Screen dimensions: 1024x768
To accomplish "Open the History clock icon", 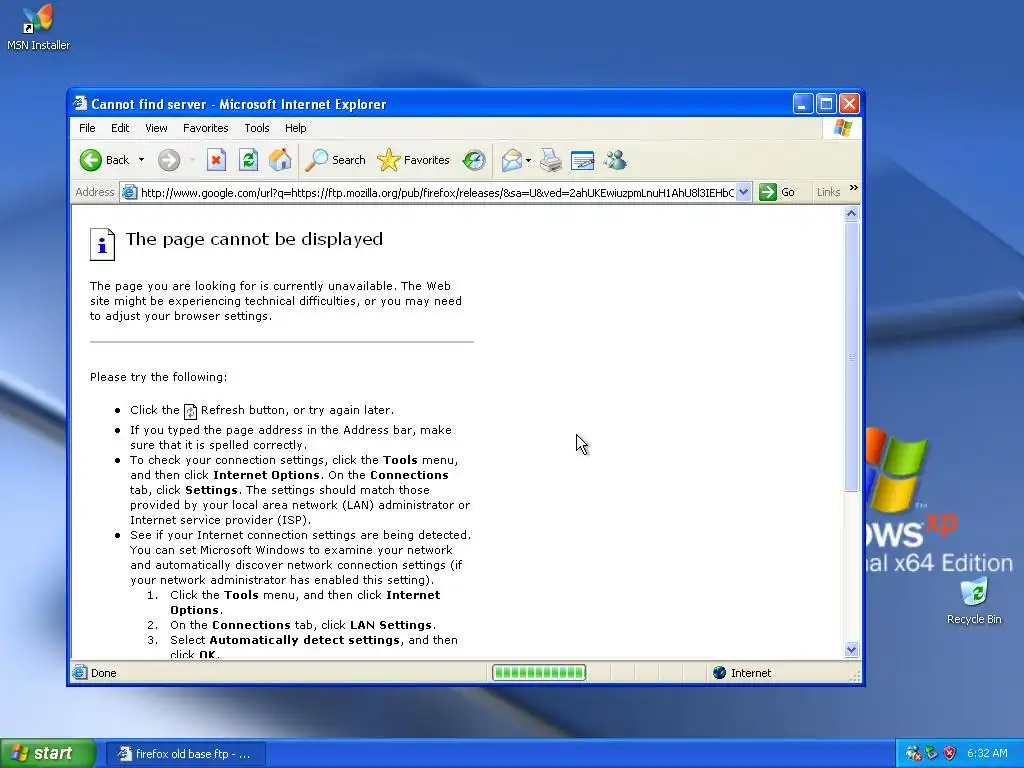I will click(x=473, y=160).
